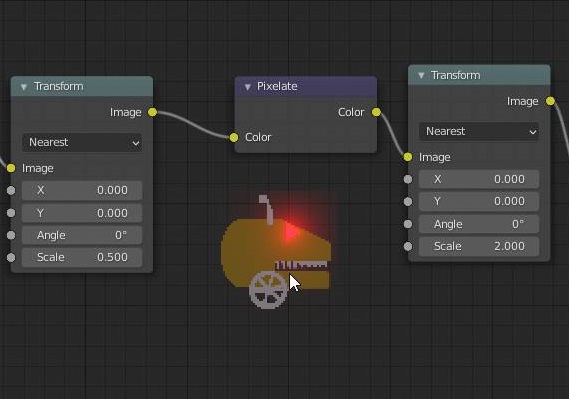Click Image output socket of right Transform
Image resolution: width=569 pixels, height=399 pixels.
550,101
